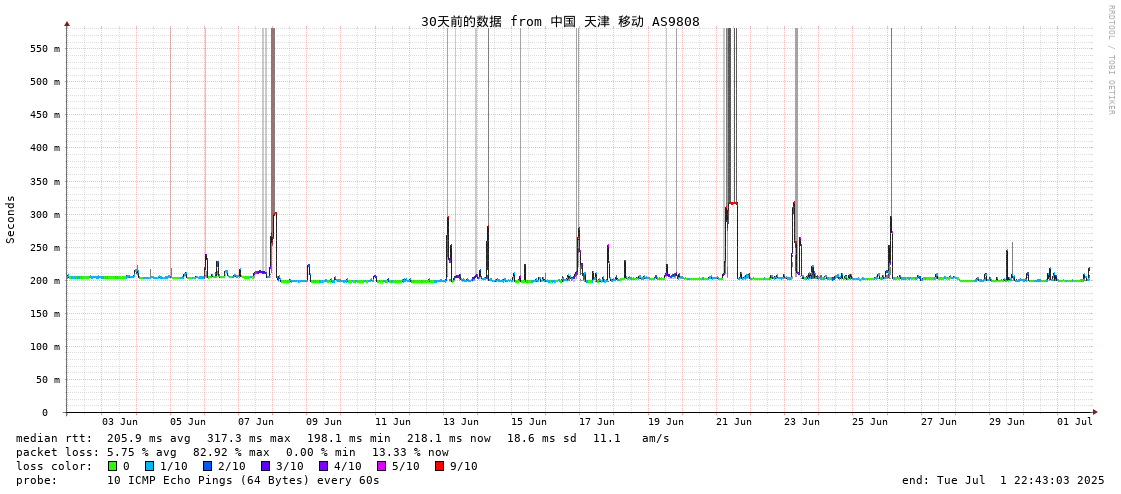The width and height of the screenshot is (1121, 494).
Task: Click the 25 Jun date label
Action: (871, 422)
